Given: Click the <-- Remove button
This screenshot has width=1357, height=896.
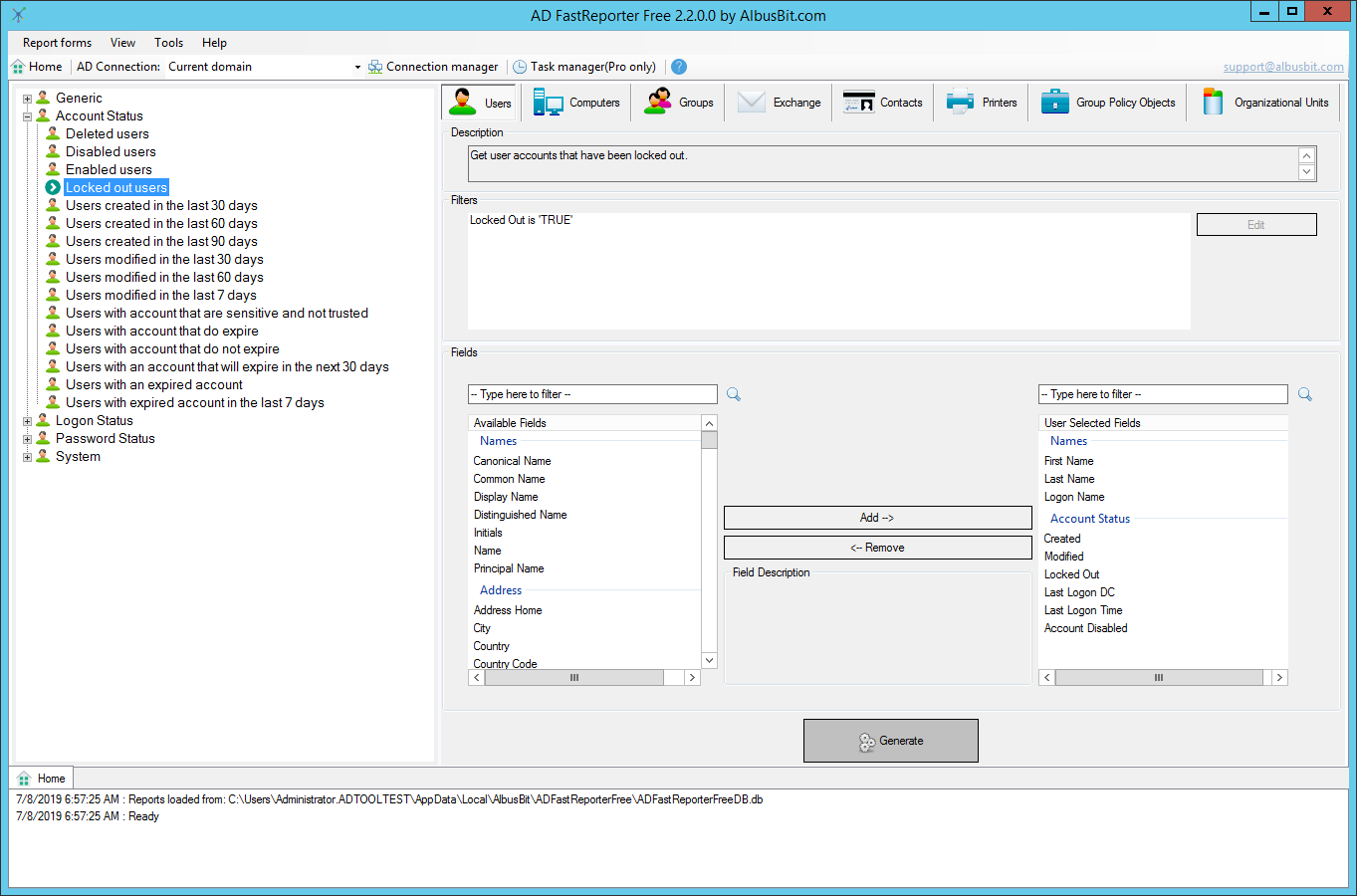Looking at the screenshot, I should point(877,548).
